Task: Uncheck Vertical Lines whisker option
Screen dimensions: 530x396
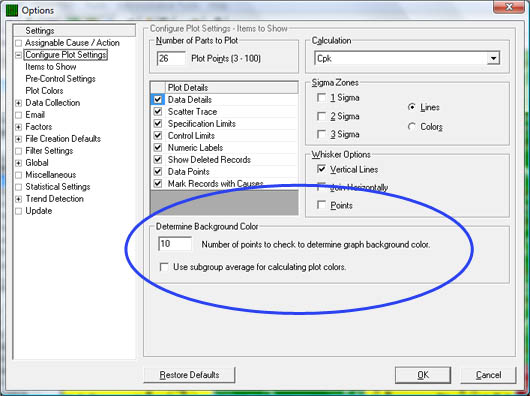Action: [x=321, y=169]
